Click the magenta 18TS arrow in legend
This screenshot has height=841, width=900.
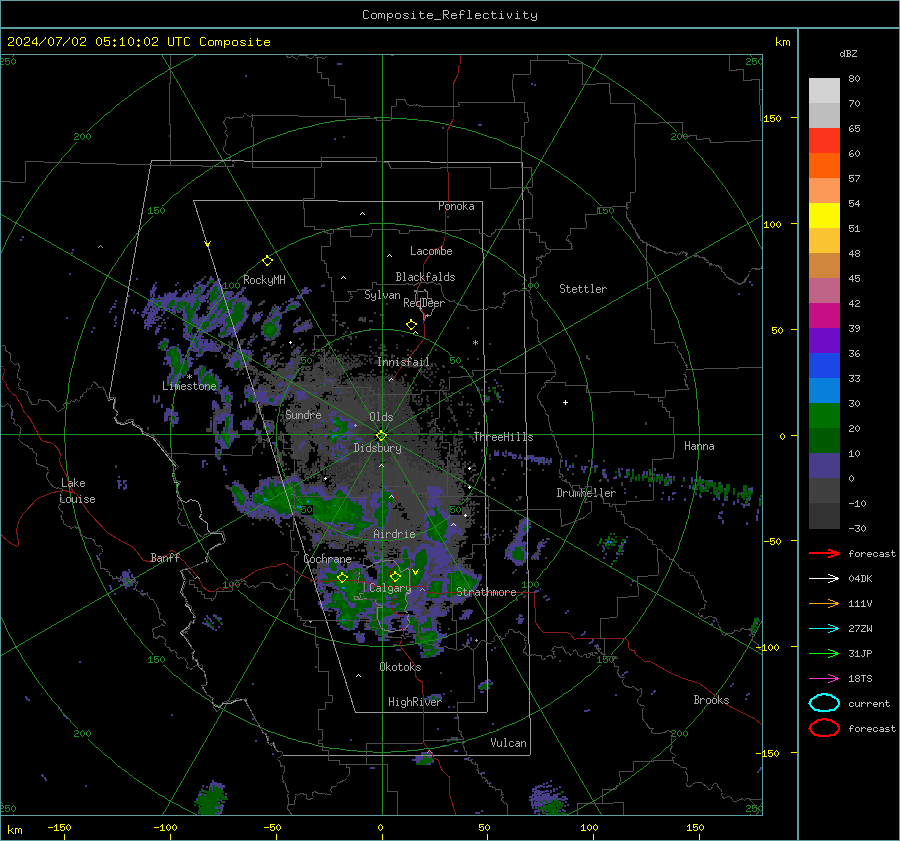click(x=824, y=679)
